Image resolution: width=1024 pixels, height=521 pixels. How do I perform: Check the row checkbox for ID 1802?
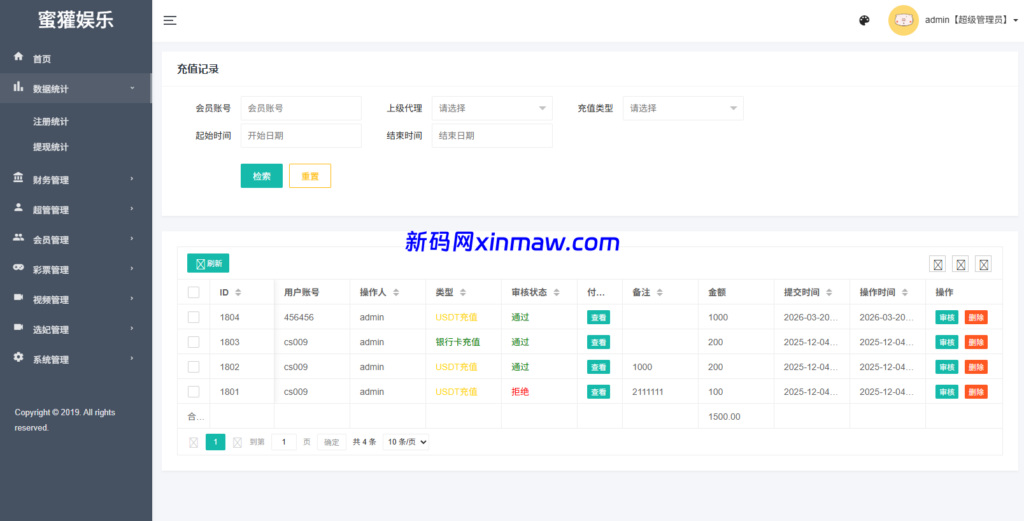(x=193, y=367)
